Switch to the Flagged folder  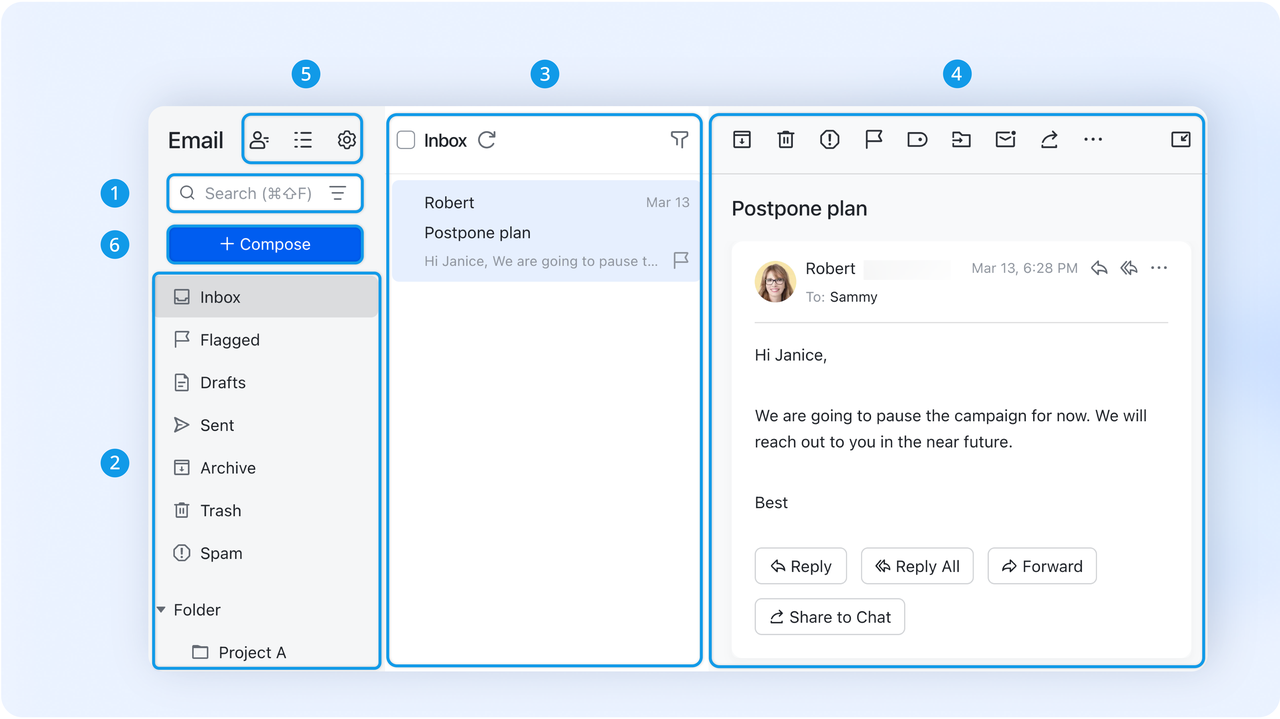coord(228,339)
